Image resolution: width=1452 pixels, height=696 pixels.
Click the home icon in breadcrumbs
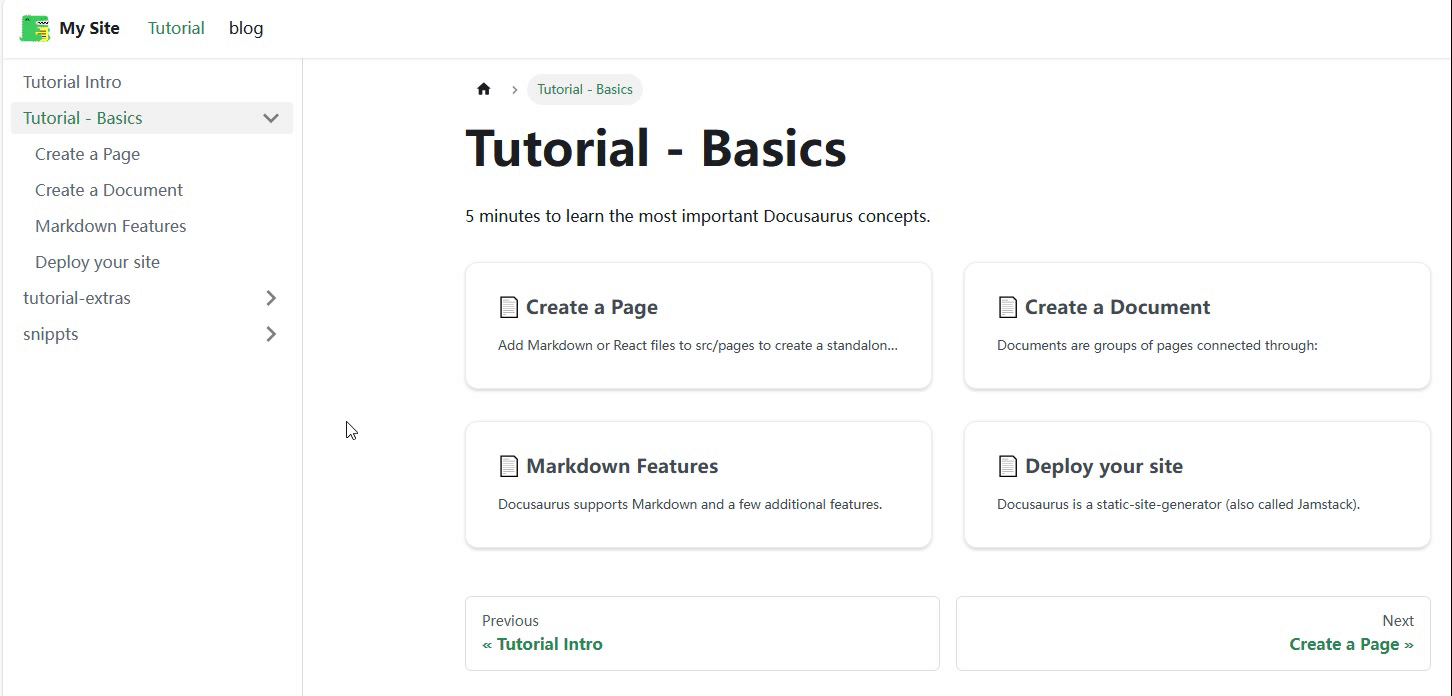[484, 89]
